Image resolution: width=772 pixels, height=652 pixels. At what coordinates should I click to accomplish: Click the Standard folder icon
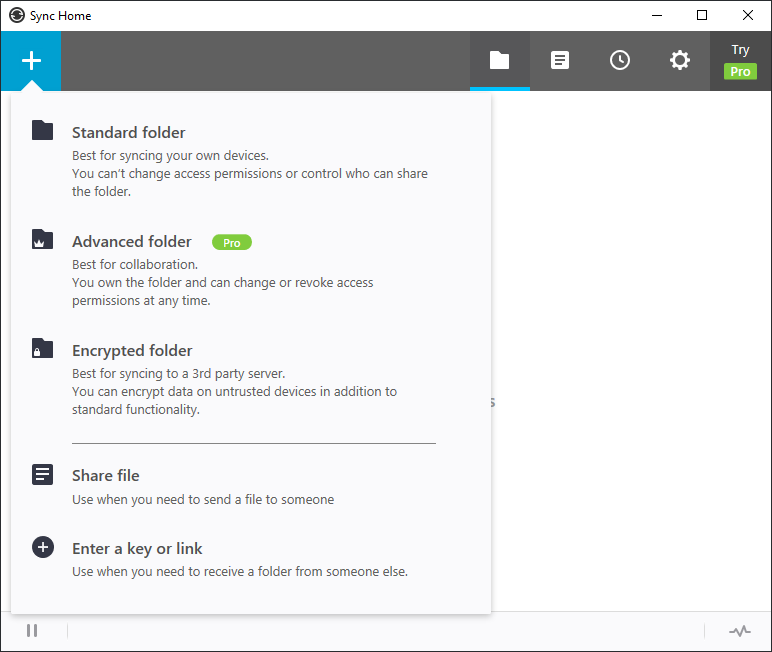pos(42,130)
